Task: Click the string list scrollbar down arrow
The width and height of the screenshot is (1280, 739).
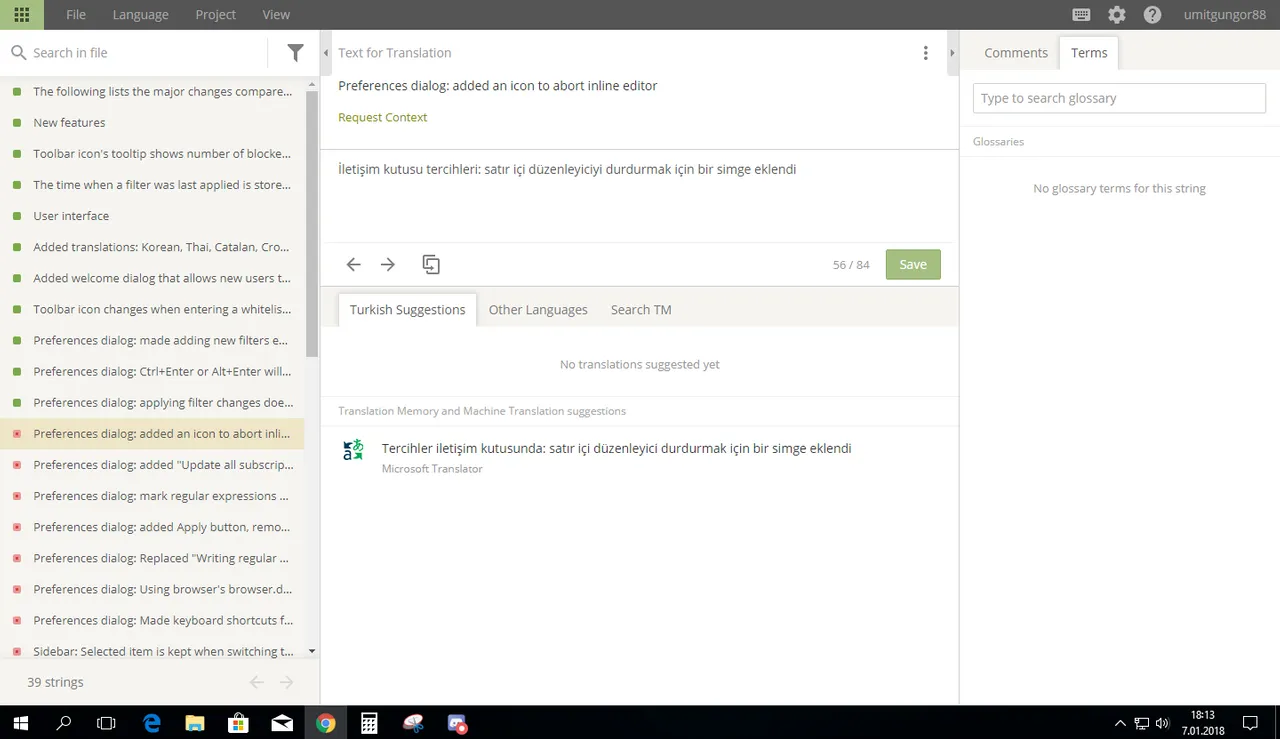Action: (311, 651)
